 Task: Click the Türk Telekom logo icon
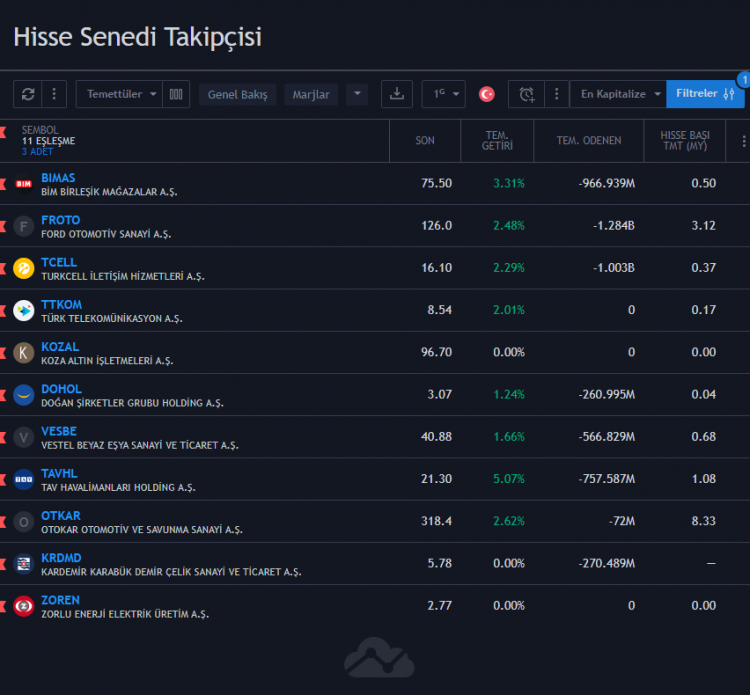pos(23,311)
